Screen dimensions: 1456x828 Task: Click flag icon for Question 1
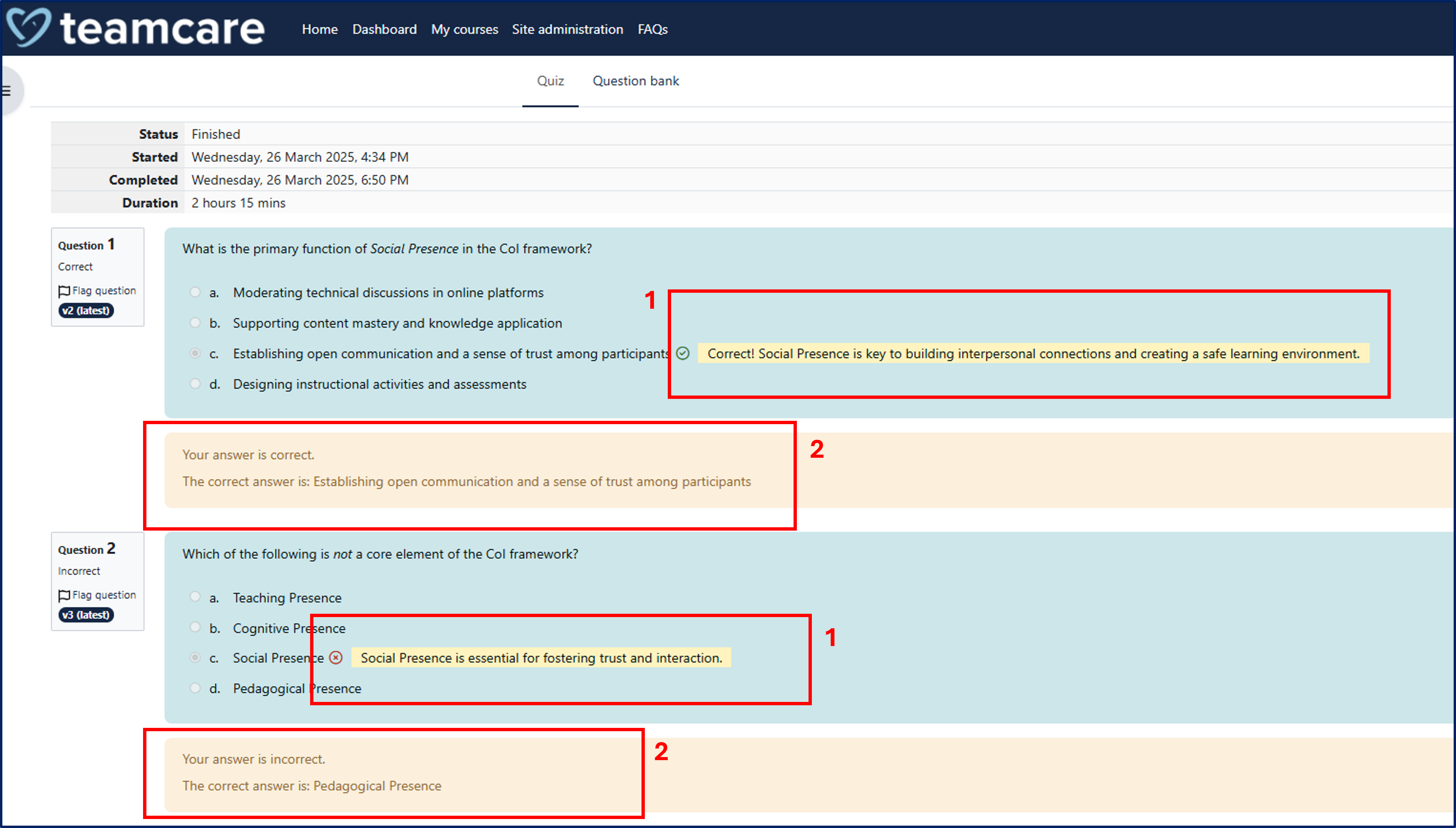64,291
